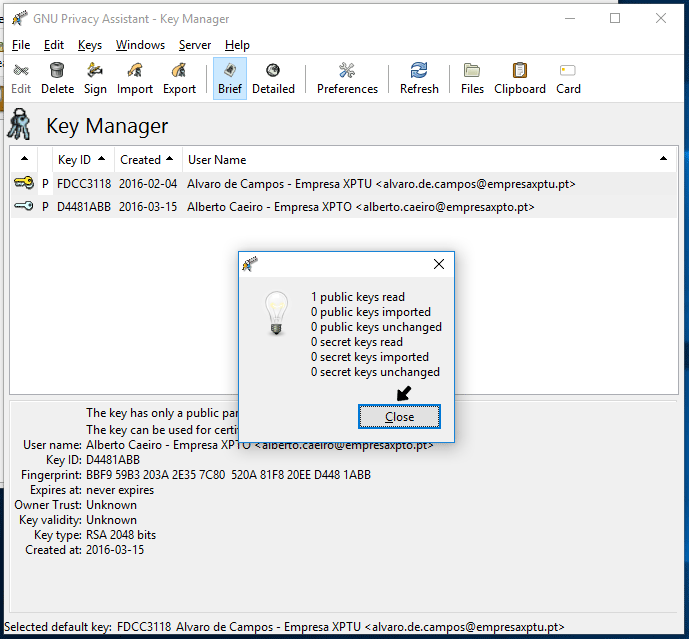Select the Alvaro de Campos key row

344,184
